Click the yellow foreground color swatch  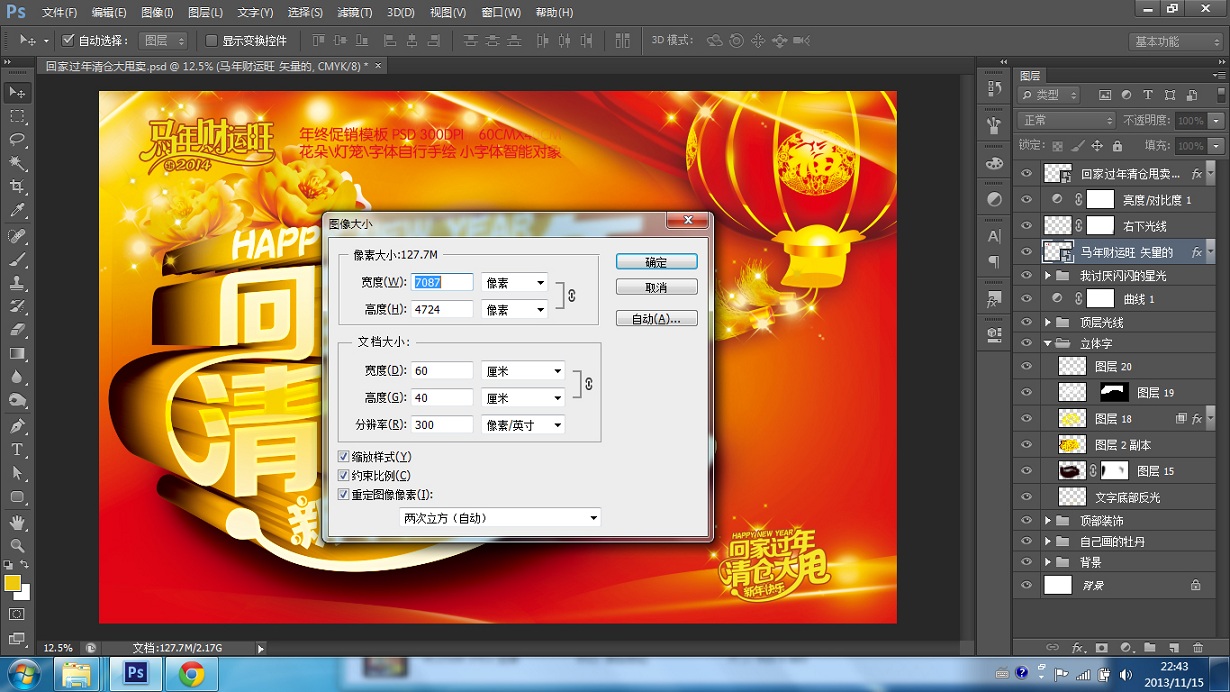pos(13,583)
